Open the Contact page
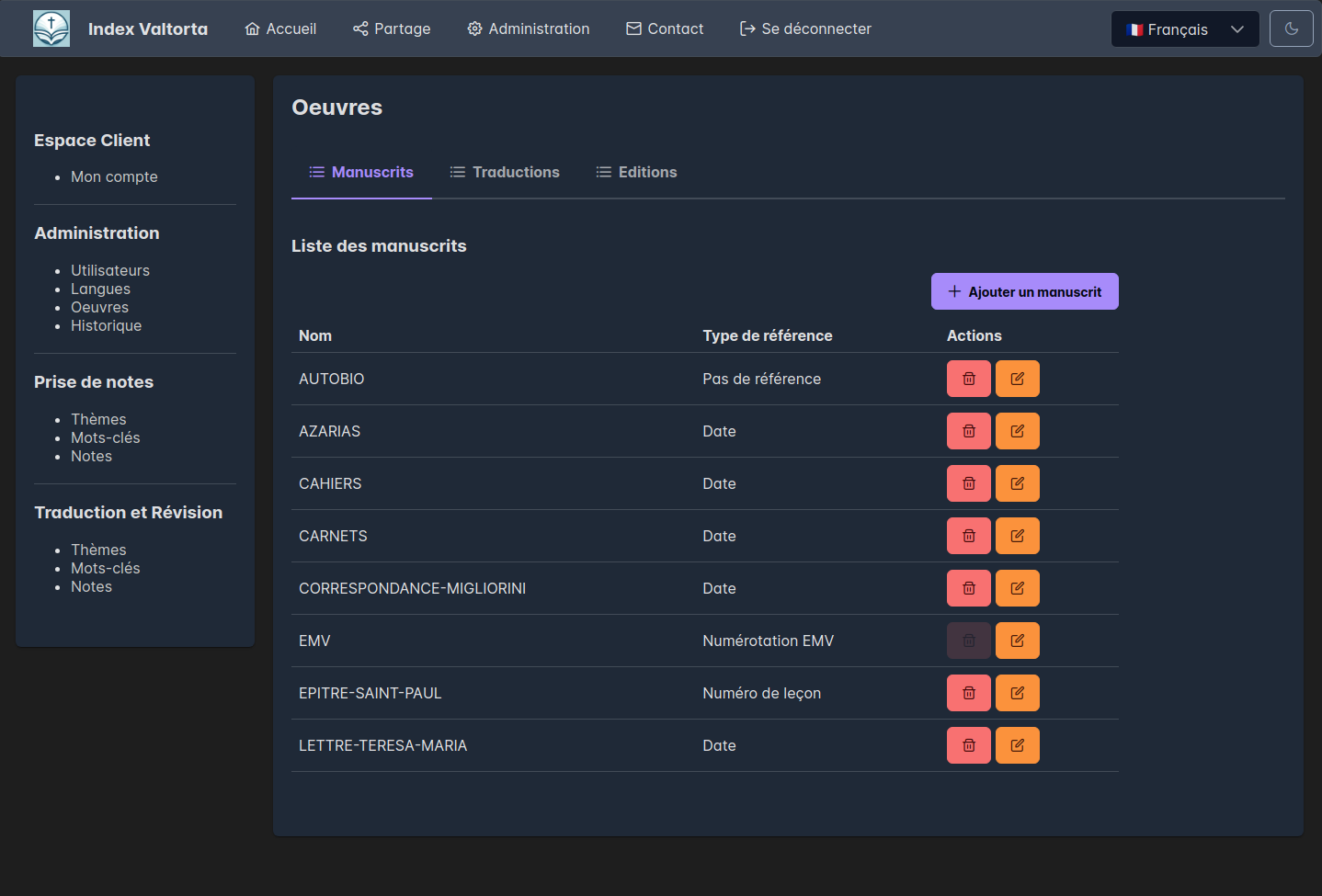Screen dimensions: 1322x896 coord(665,29)
